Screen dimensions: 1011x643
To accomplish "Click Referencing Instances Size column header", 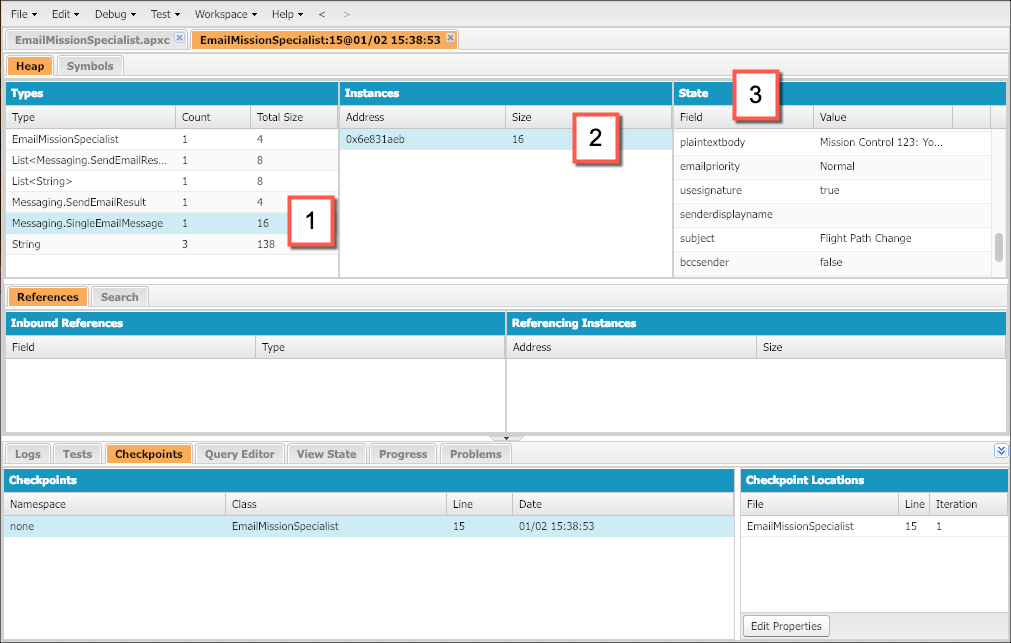I will click(881, 347).
